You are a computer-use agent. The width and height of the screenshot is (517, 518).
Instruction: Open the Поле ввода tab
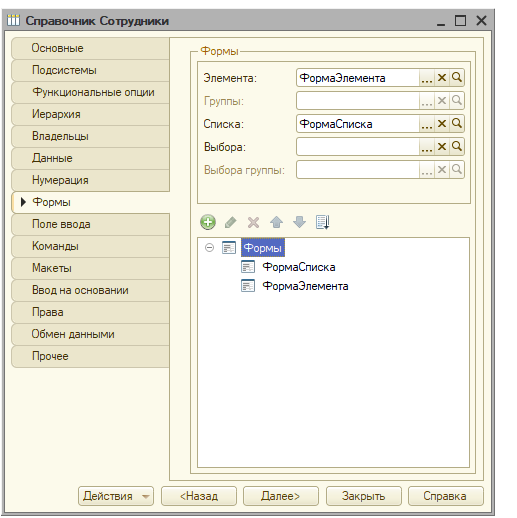point(90,224)
